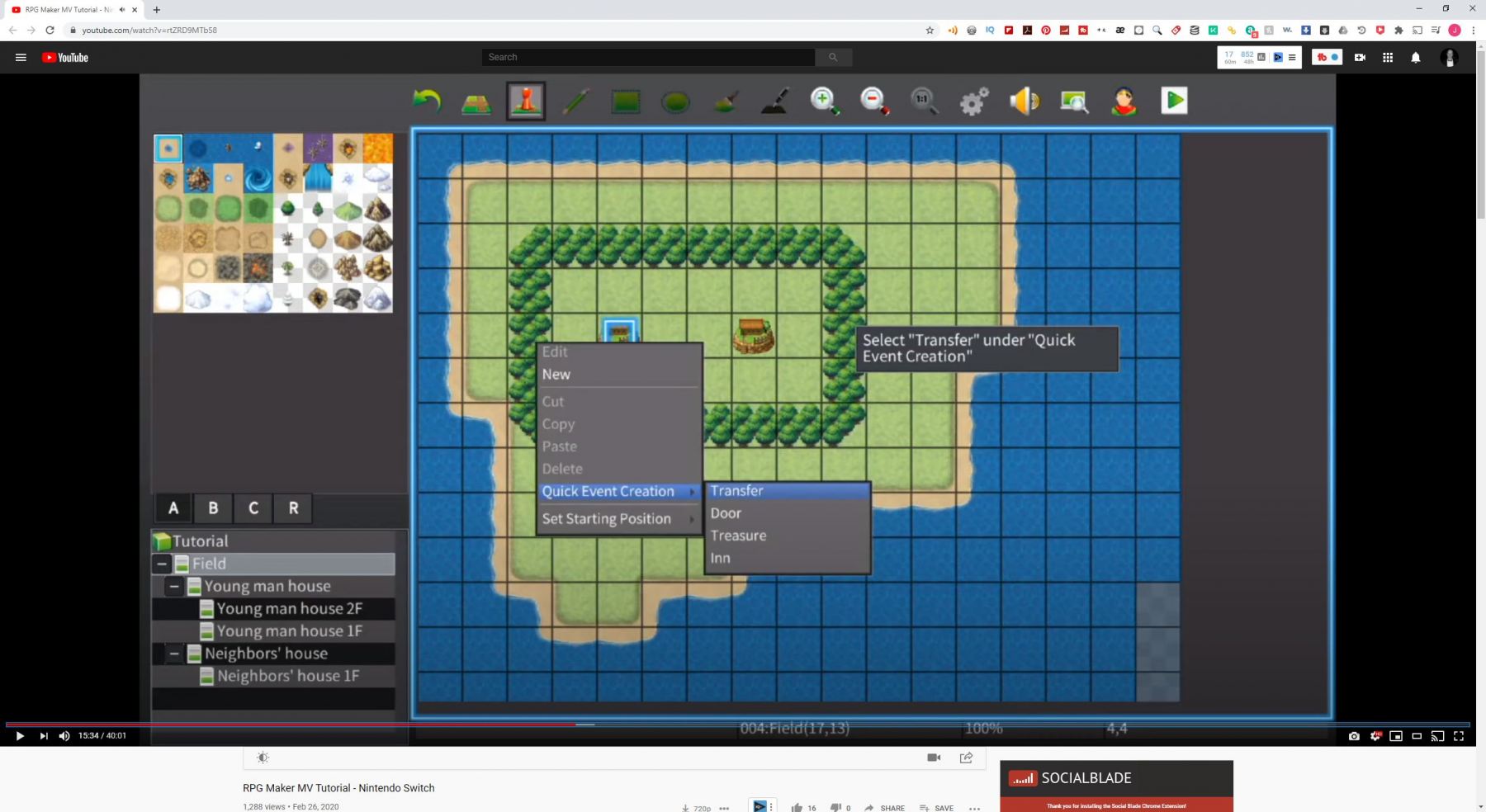Select the Rectangle drawing tool
The width and height of the screenshot is (1486, 812).
(626, 101)
